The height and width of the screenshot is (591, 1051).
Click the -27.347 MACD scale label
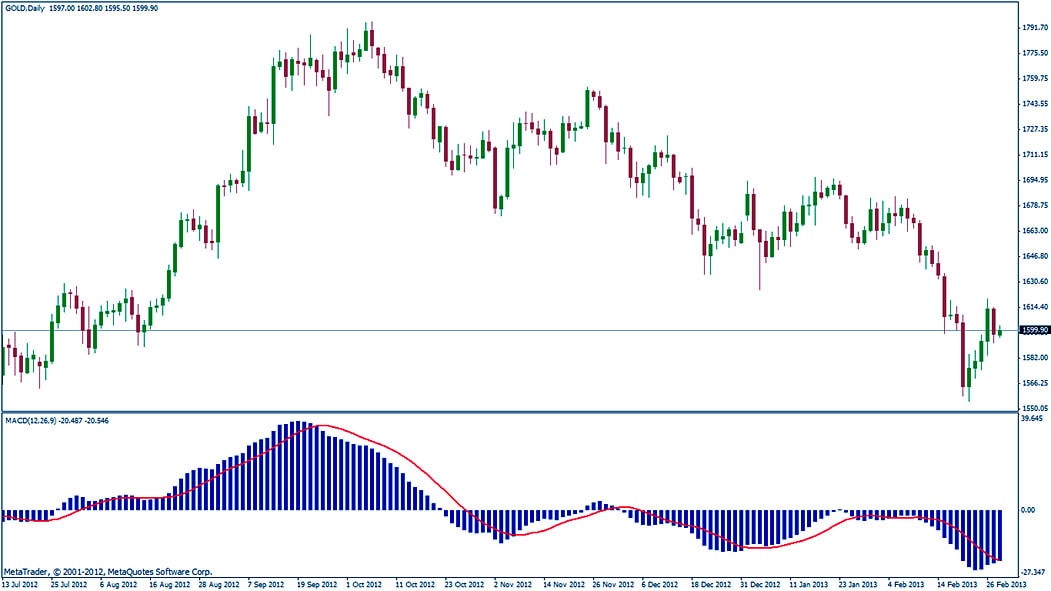click(1032, 573)
